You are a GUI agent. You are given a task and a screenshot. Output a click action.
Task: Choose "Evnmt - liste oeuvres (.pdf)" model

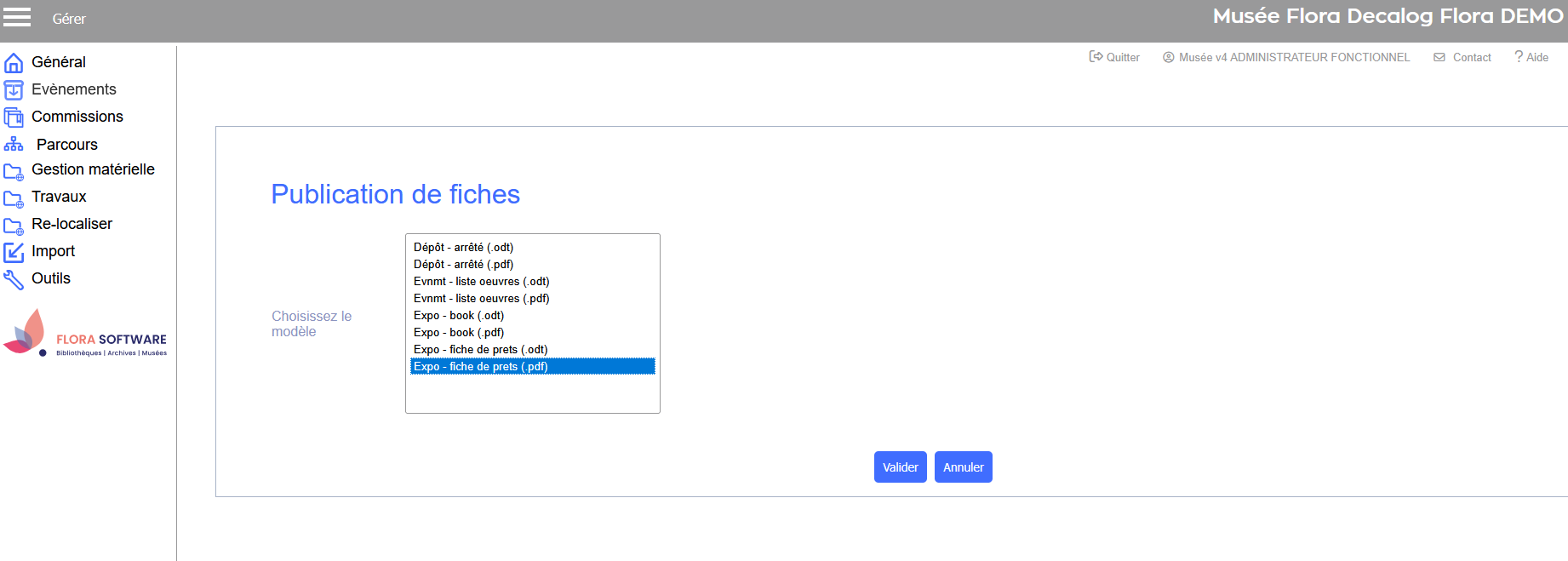[482, 299]
